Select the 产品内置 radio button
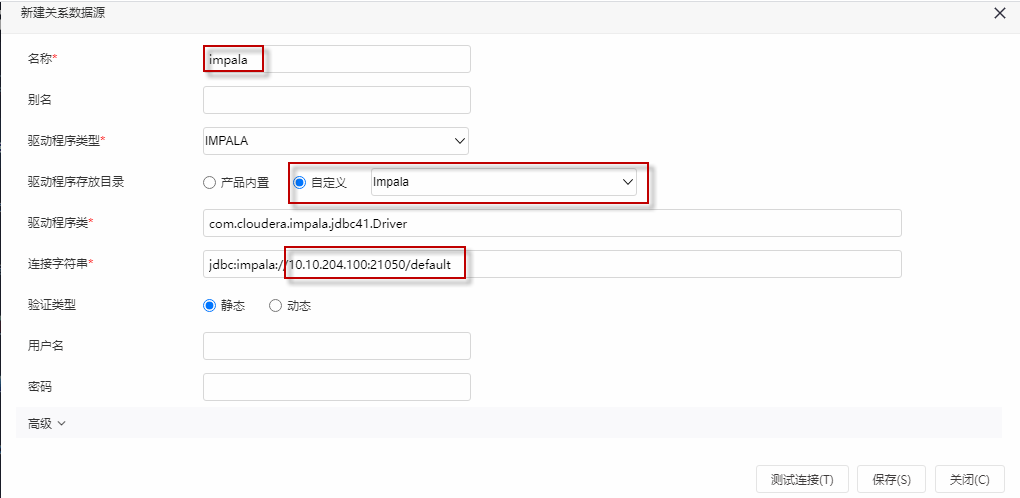This screenshot has width=1020, height=498. pyautogui.click(x=209, y=183)
